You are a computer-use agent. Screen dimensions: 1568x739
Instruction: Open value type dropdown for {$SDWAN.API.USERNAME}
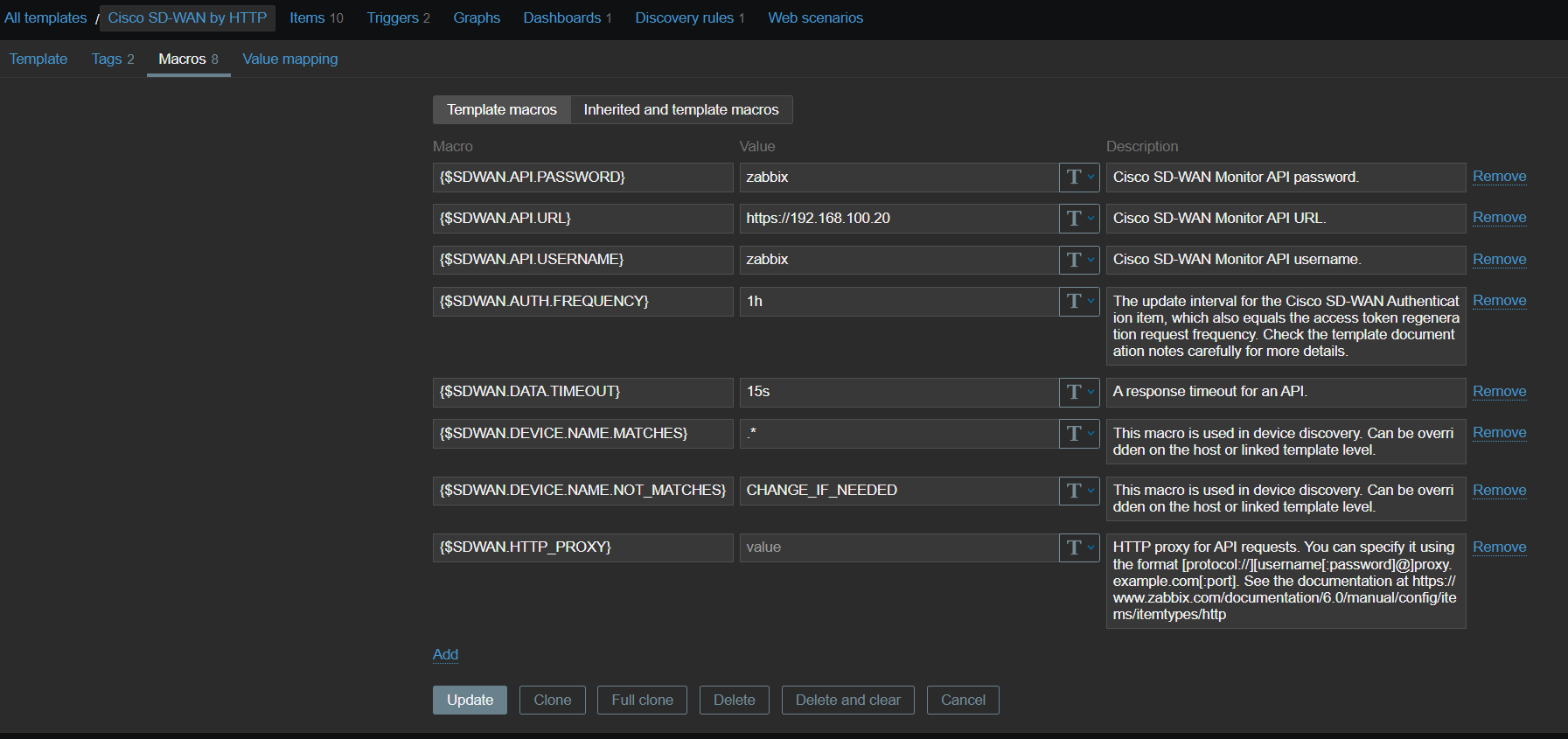[x=1079, y=260]
